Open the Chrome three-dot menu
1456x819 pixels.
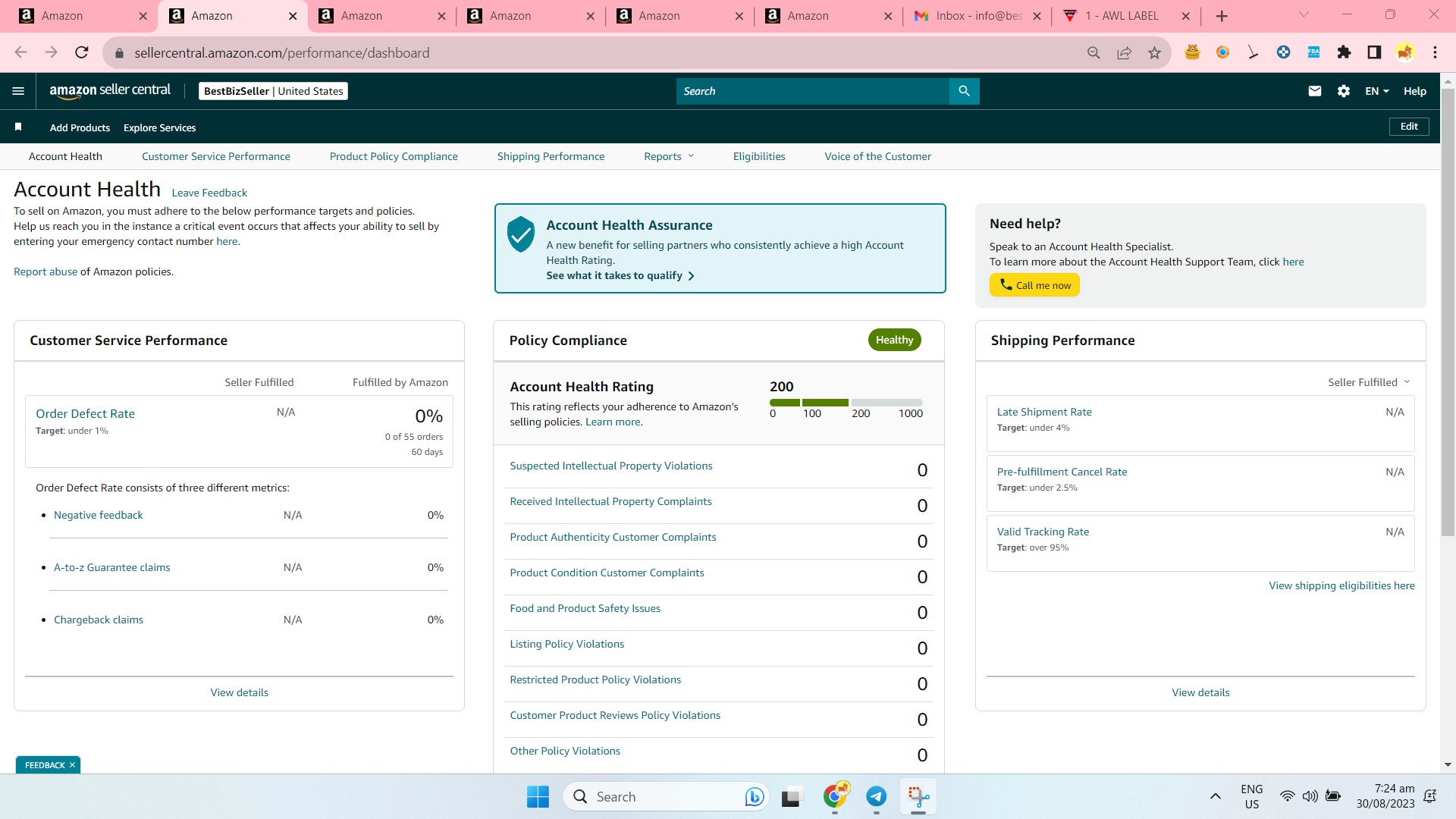point(1435,52)
